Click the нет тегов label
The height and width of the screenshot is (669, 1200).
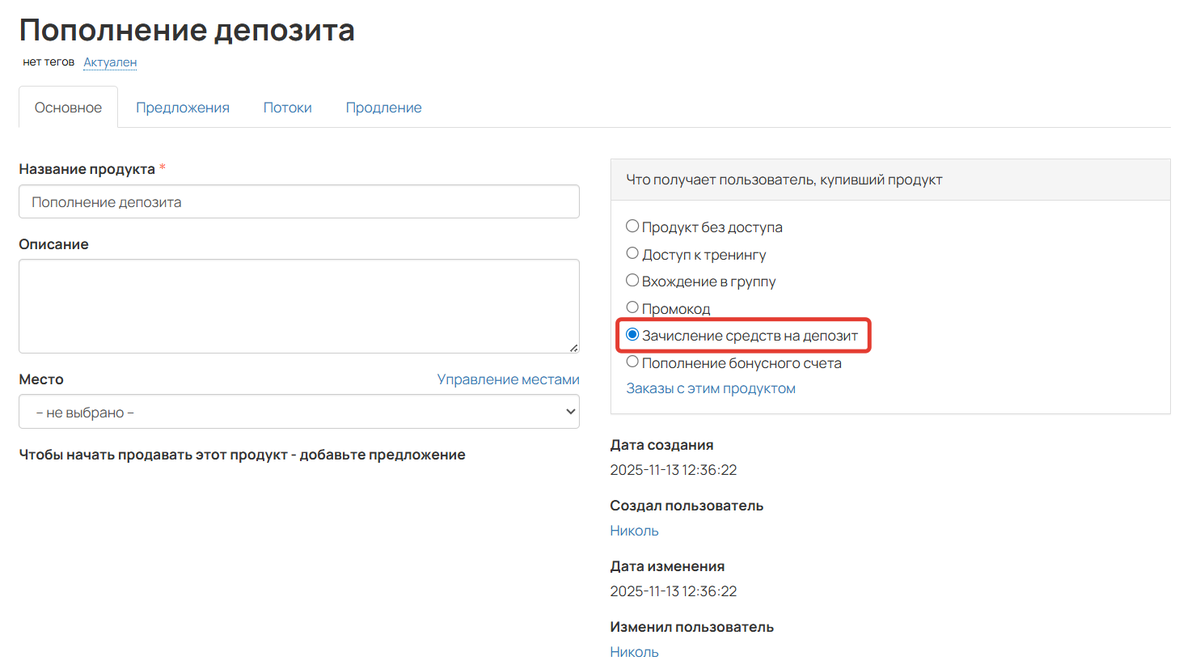pos(46,62)
